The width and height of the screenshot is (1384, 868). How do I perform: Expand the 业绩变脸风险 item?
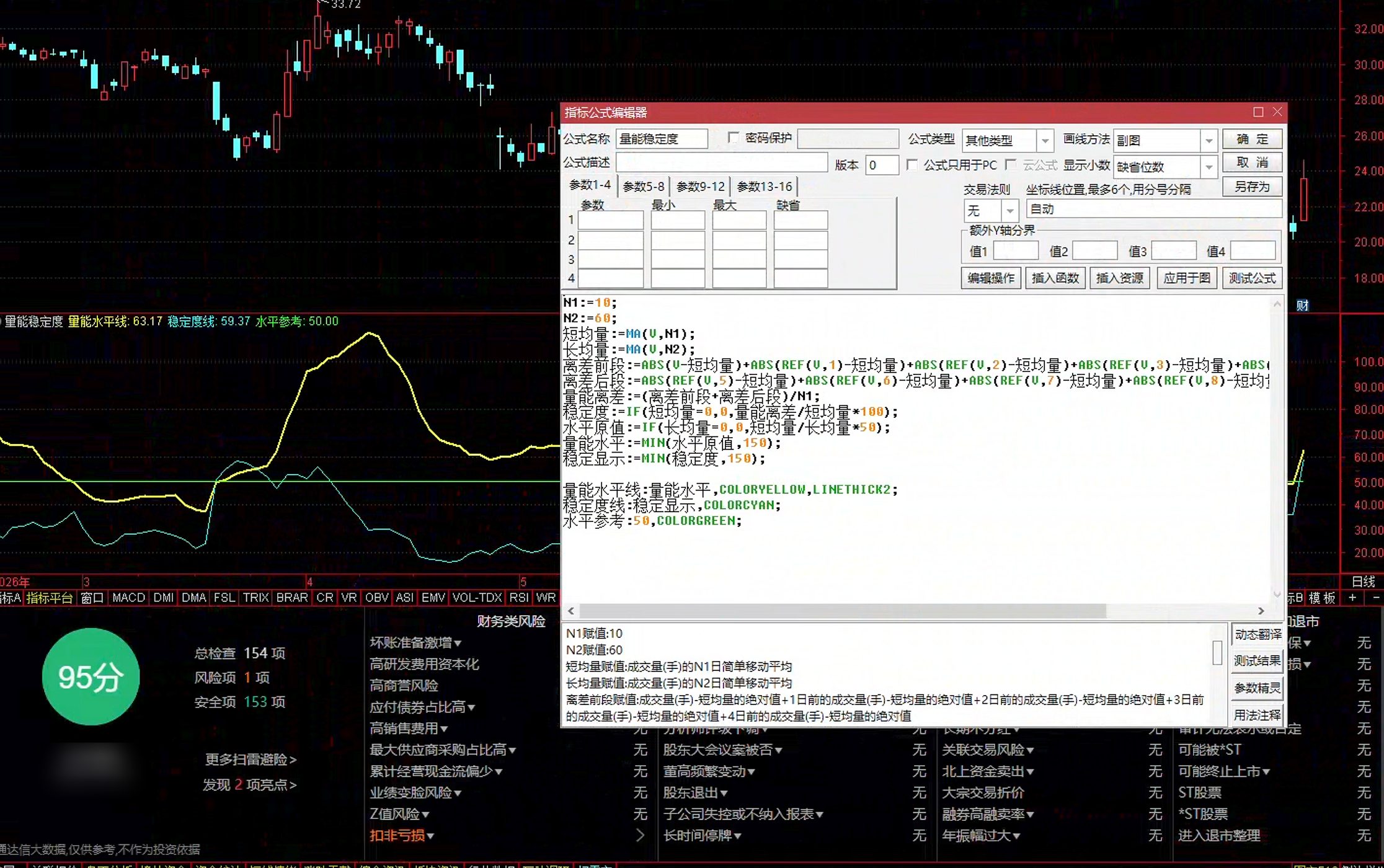pyautogui.click(x=458, y=793)
